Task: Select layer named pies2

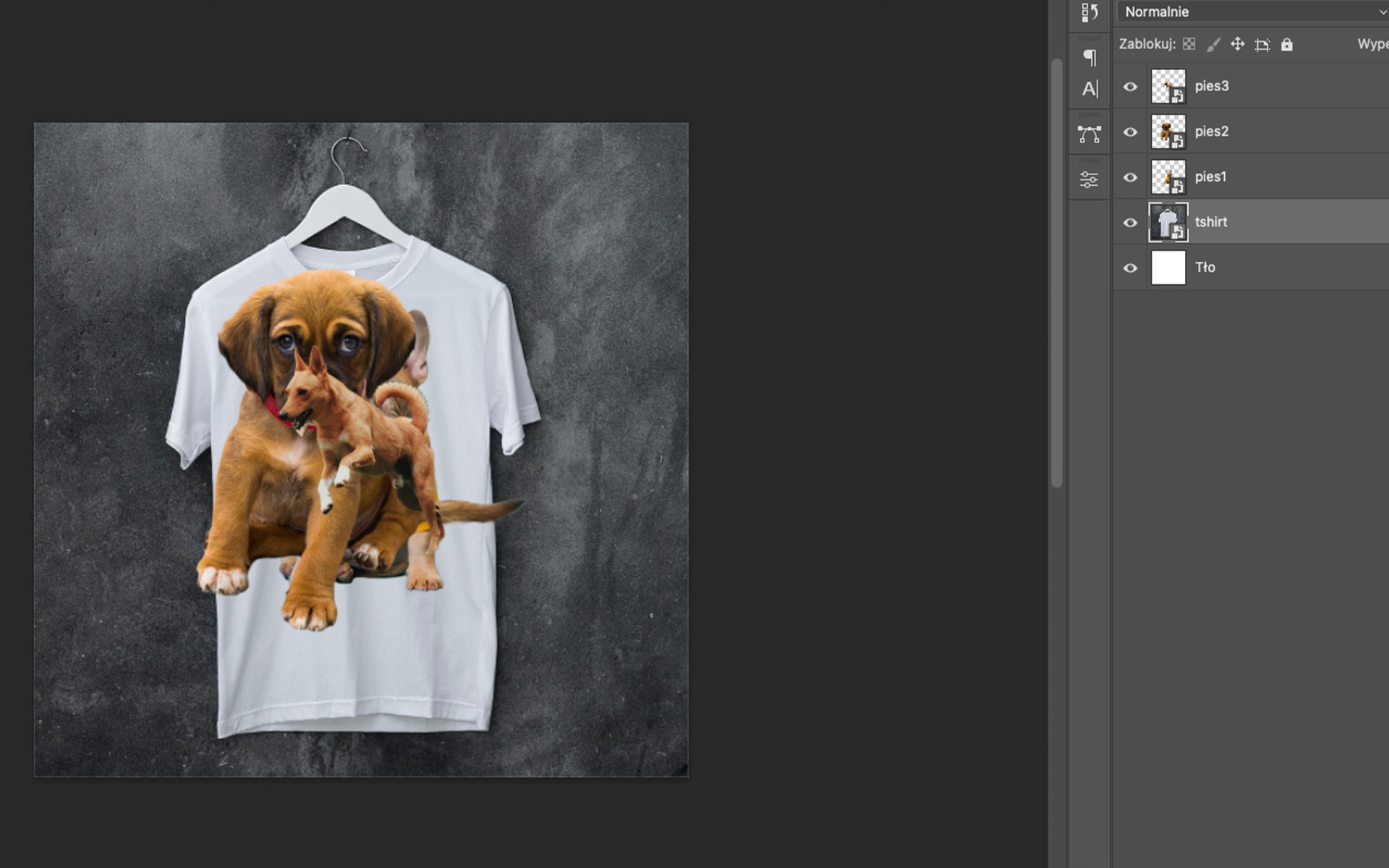Action: point(1212,132)
